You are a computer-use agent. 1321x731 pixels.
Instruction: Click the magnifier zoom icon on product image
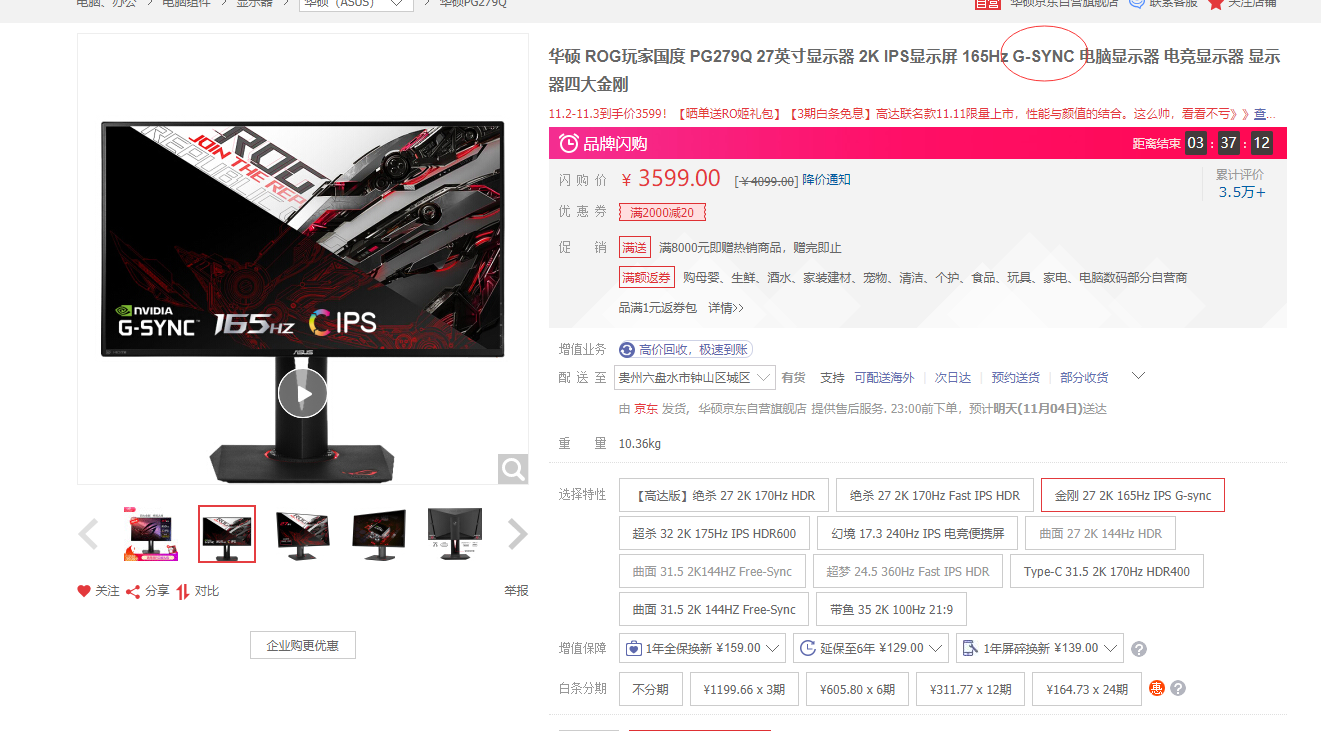point(513,468)
